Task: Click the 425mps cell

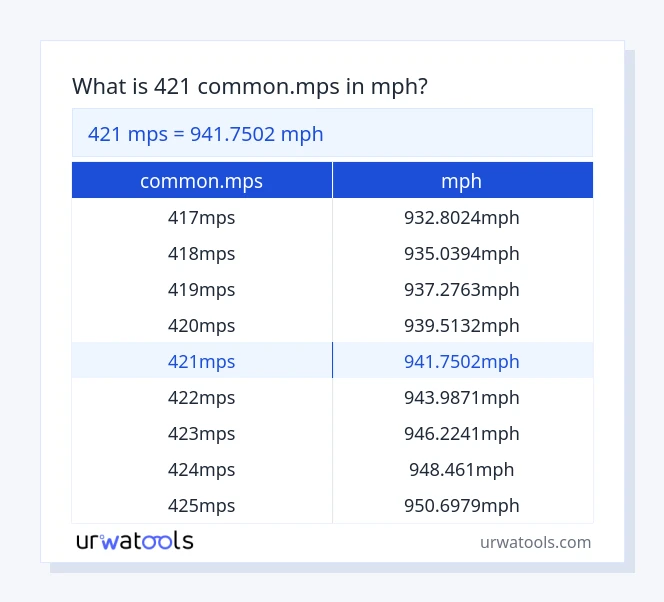Action: 201,505
